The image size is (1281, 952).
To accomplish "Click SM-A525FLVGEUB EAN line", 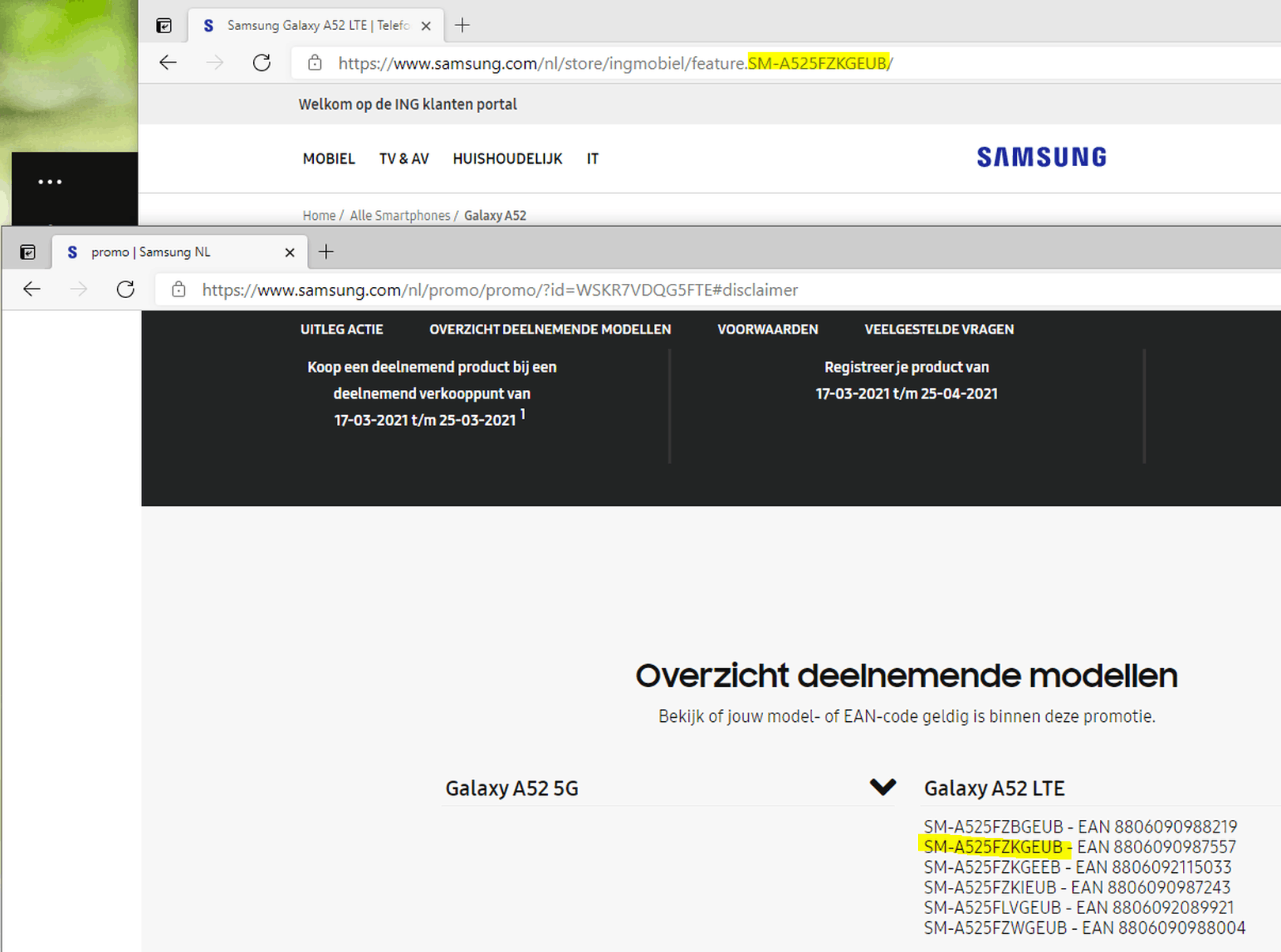I will (1079, 908).
